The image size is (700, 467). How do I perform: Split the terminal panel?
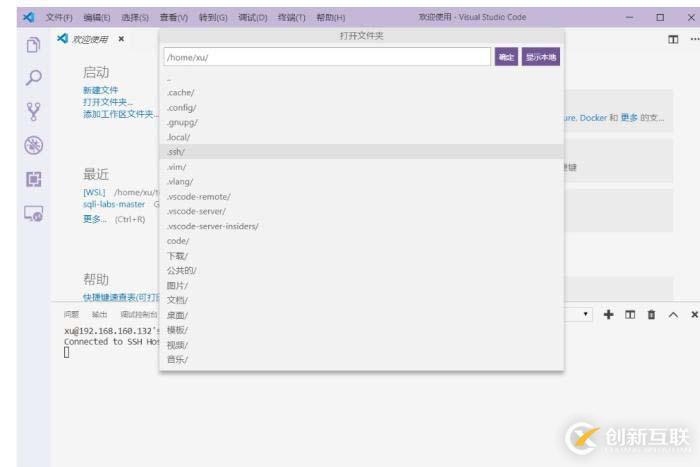point(630,315)
